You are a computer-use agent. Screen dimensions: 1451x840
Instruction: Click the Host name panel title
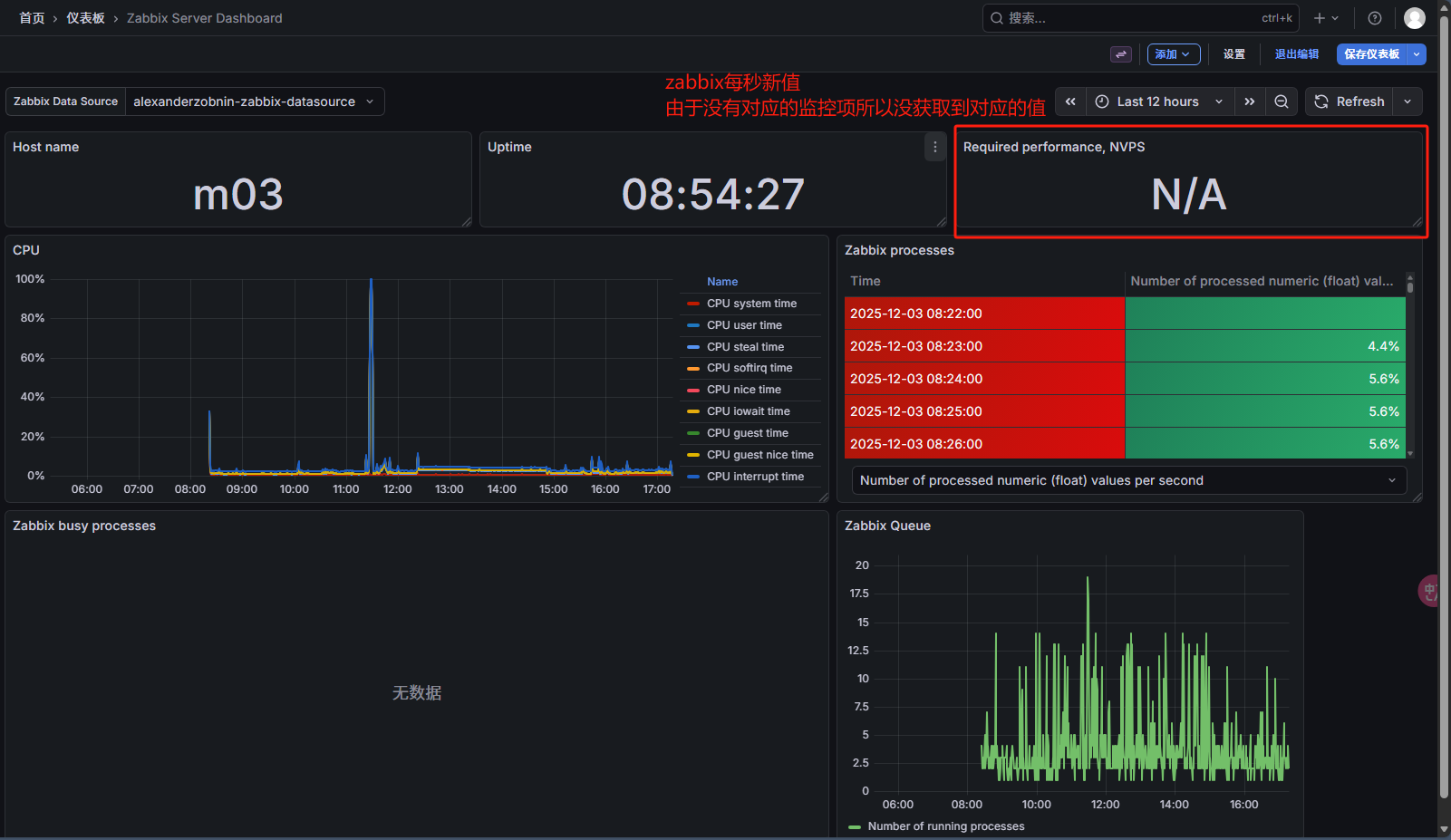[x=45, y=147]
